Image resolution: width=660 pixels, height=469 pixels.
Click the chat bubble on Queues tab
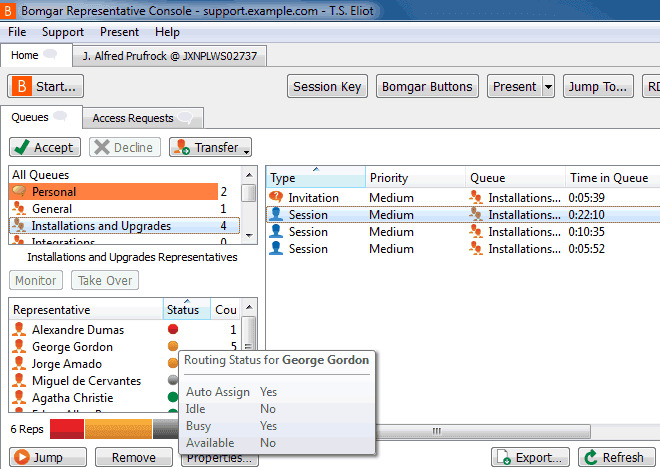point(60,116)
